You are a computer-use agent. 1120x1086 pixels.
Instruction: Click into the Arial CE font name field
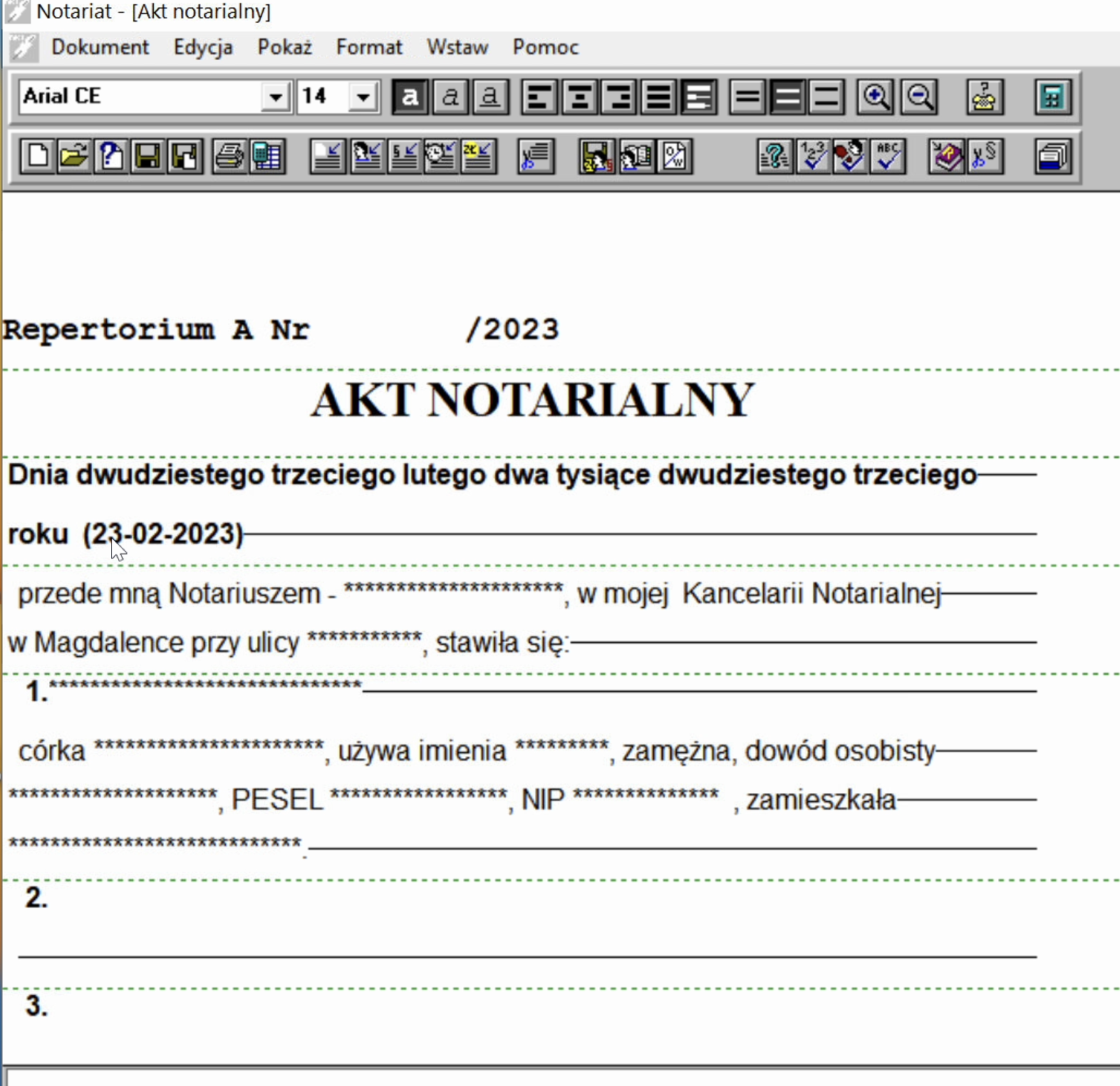(x=140, y=96)
